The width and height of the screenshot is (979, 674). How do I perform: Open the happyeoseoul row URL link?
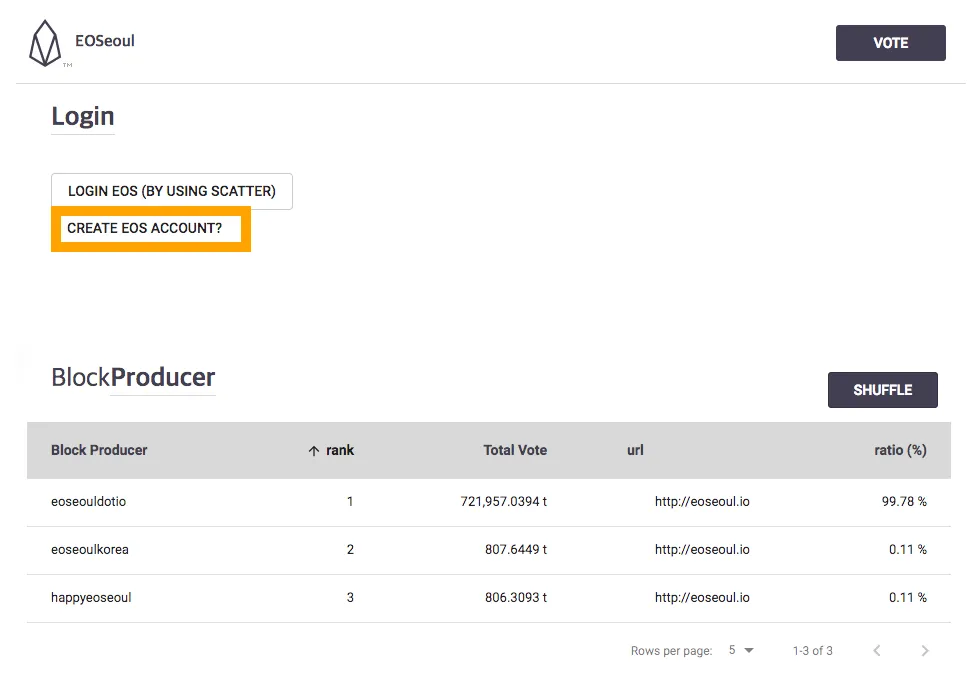pyautogui.click(x=702, y=598)
